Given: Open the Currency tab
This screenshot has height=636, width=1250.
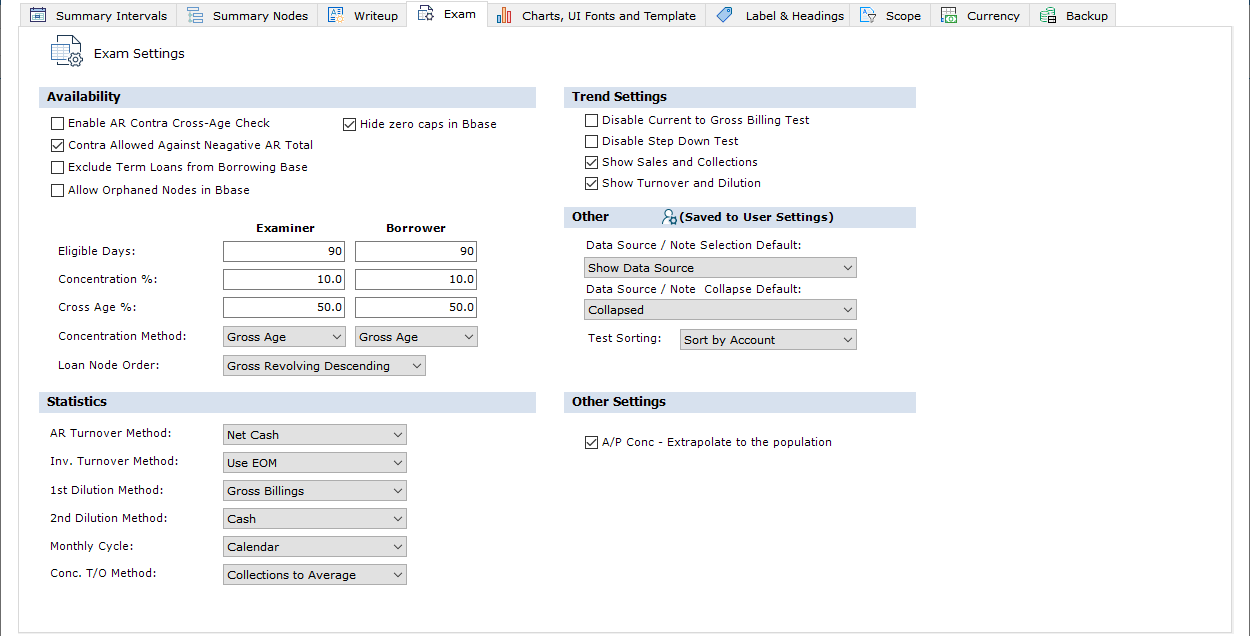Looking at the screenshot, I should pos(992,16).
